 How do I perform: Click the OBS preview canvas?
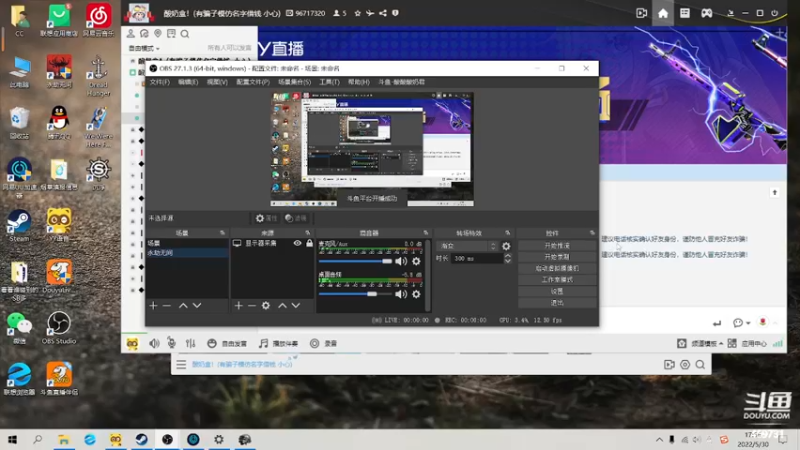pos(372,149)
